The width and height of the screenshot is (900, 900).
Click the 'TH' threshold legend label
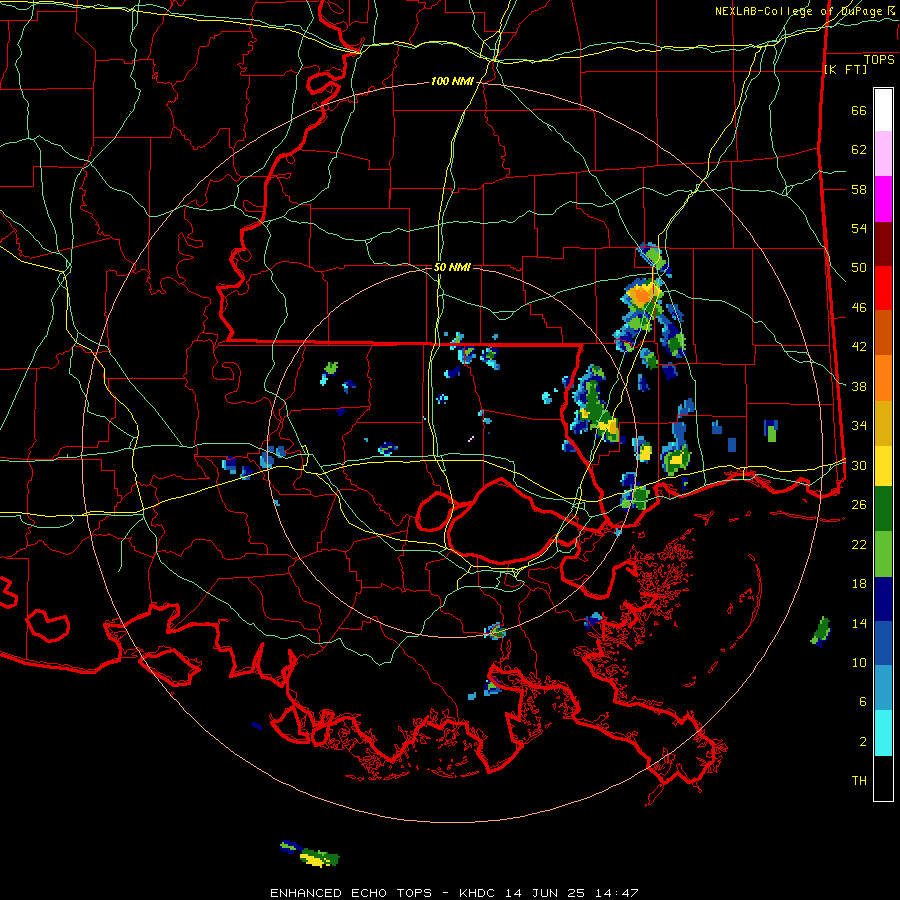click(859, 780)
